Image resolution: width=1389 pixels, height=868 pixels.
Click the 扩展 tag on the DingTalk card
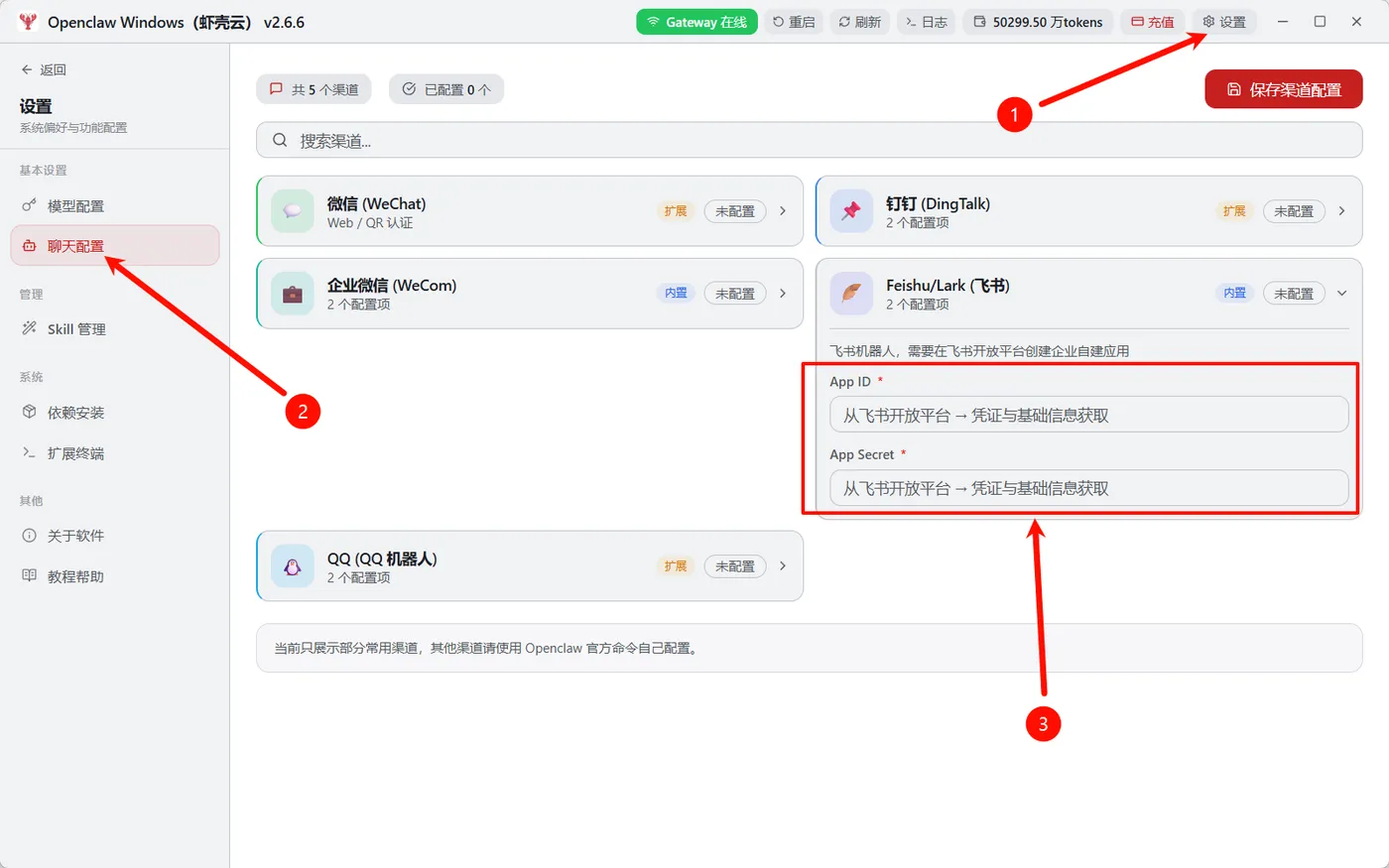click(1234, 211)
